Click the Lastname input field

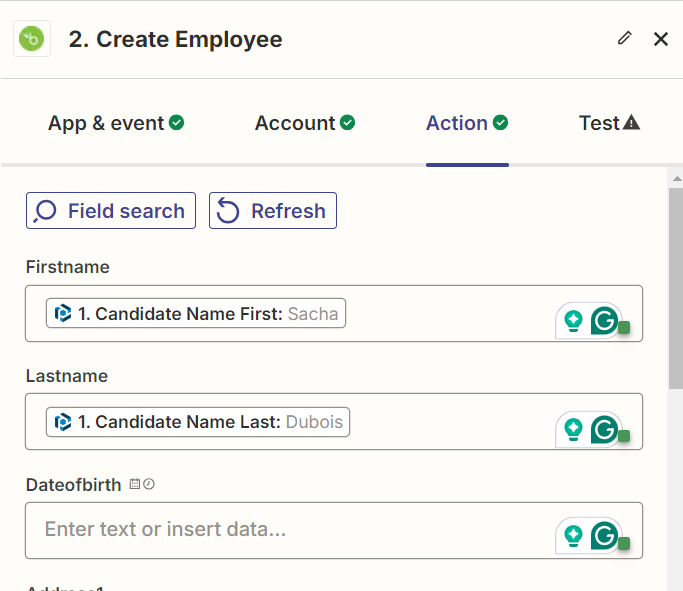click(x=334, y=422)
